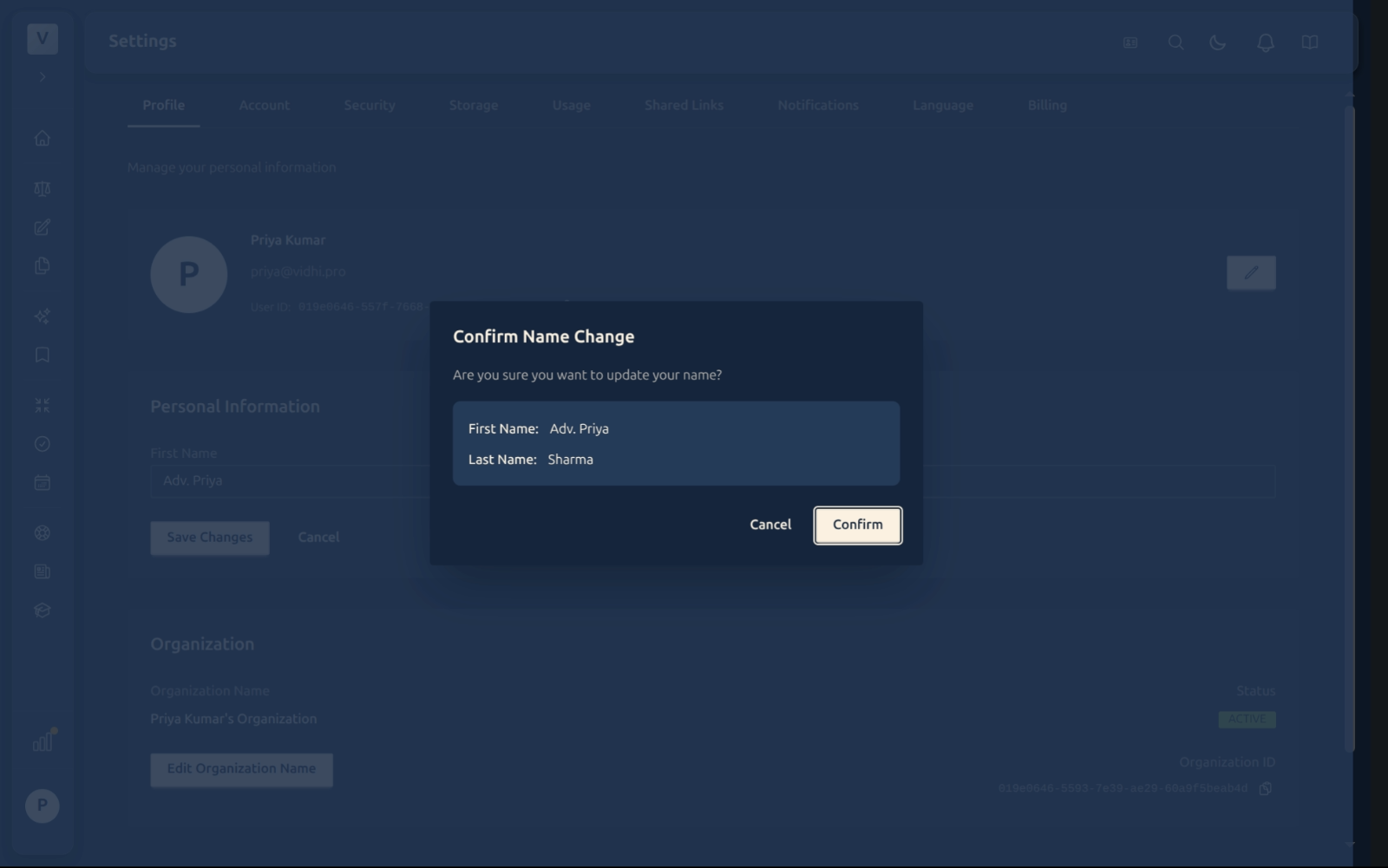Click Edit Organization Name button
Screen dimensions: 1388x868
click(x=241, y=769)
